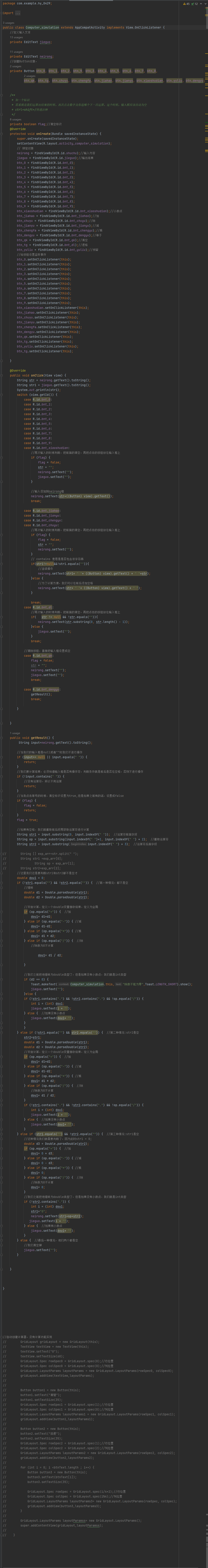
Task: Open the typo count showing 12
Action: pyautogui.click(x=195, y=4)
